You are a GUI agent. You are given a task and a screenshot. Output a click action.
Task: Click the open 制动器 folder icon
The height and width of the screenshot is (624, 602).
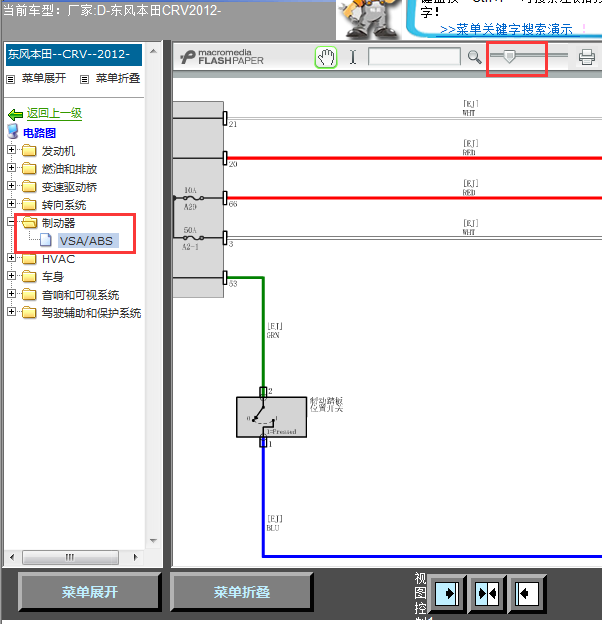(x=29, y=222)
